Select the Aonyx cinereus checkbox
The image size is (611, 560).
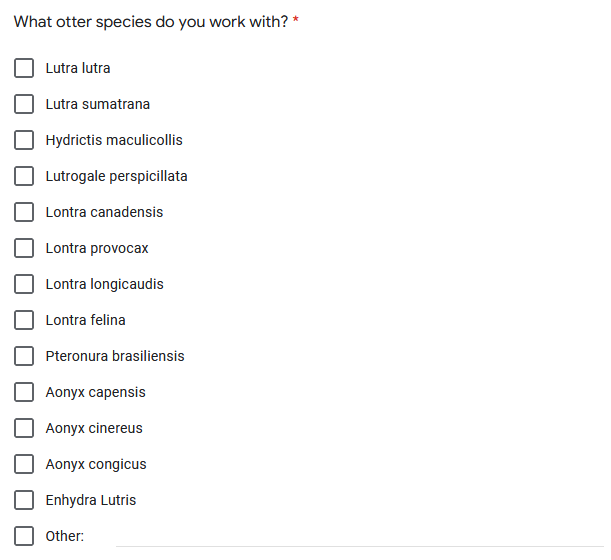(x=24, y=429)
